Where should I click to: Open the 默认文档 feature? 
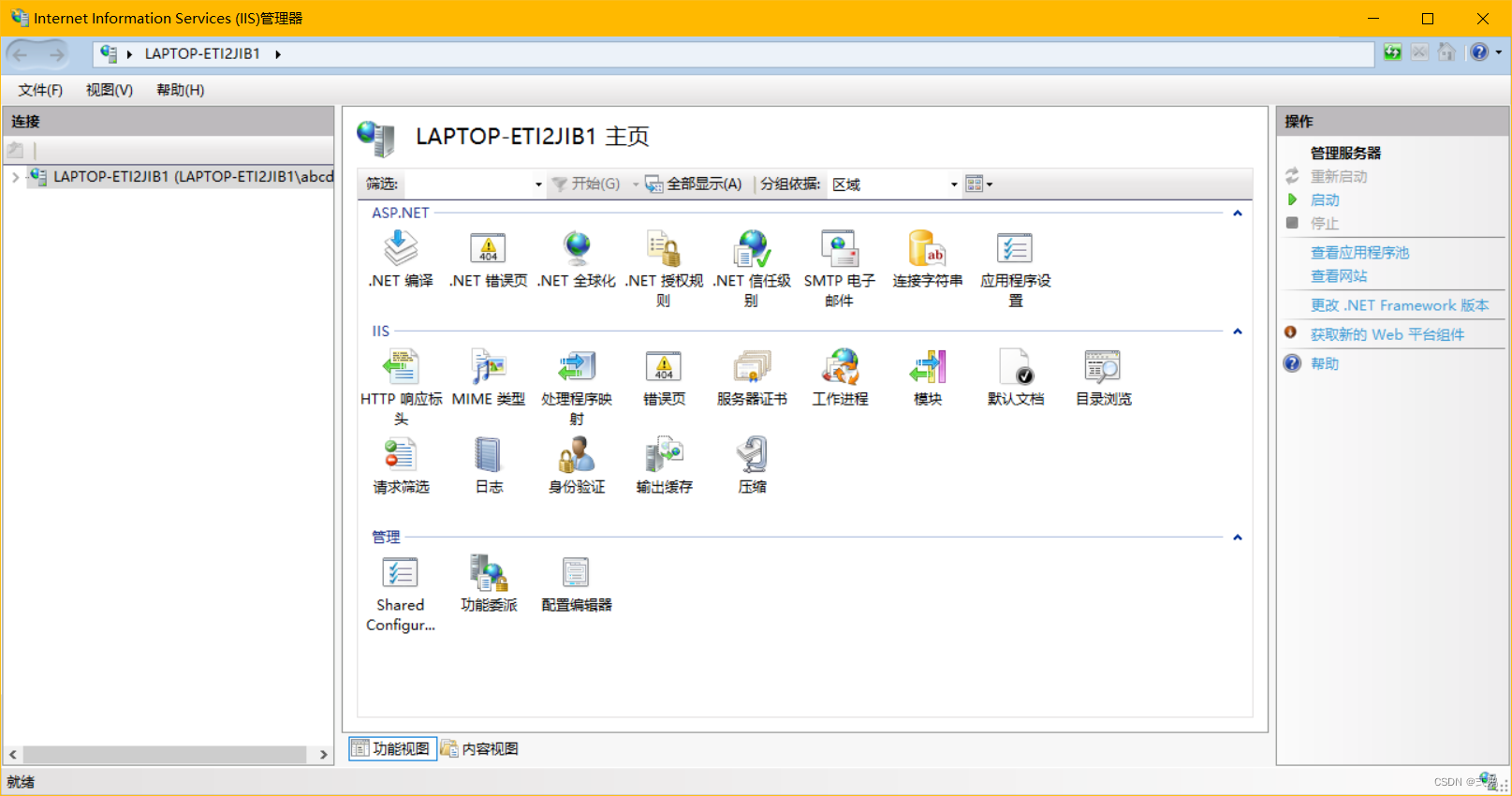tap(1016, 377)
